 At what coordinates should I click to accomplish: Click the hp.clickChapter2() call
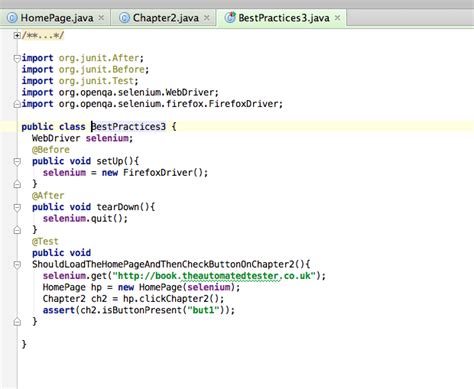click(x=171, y=299)
